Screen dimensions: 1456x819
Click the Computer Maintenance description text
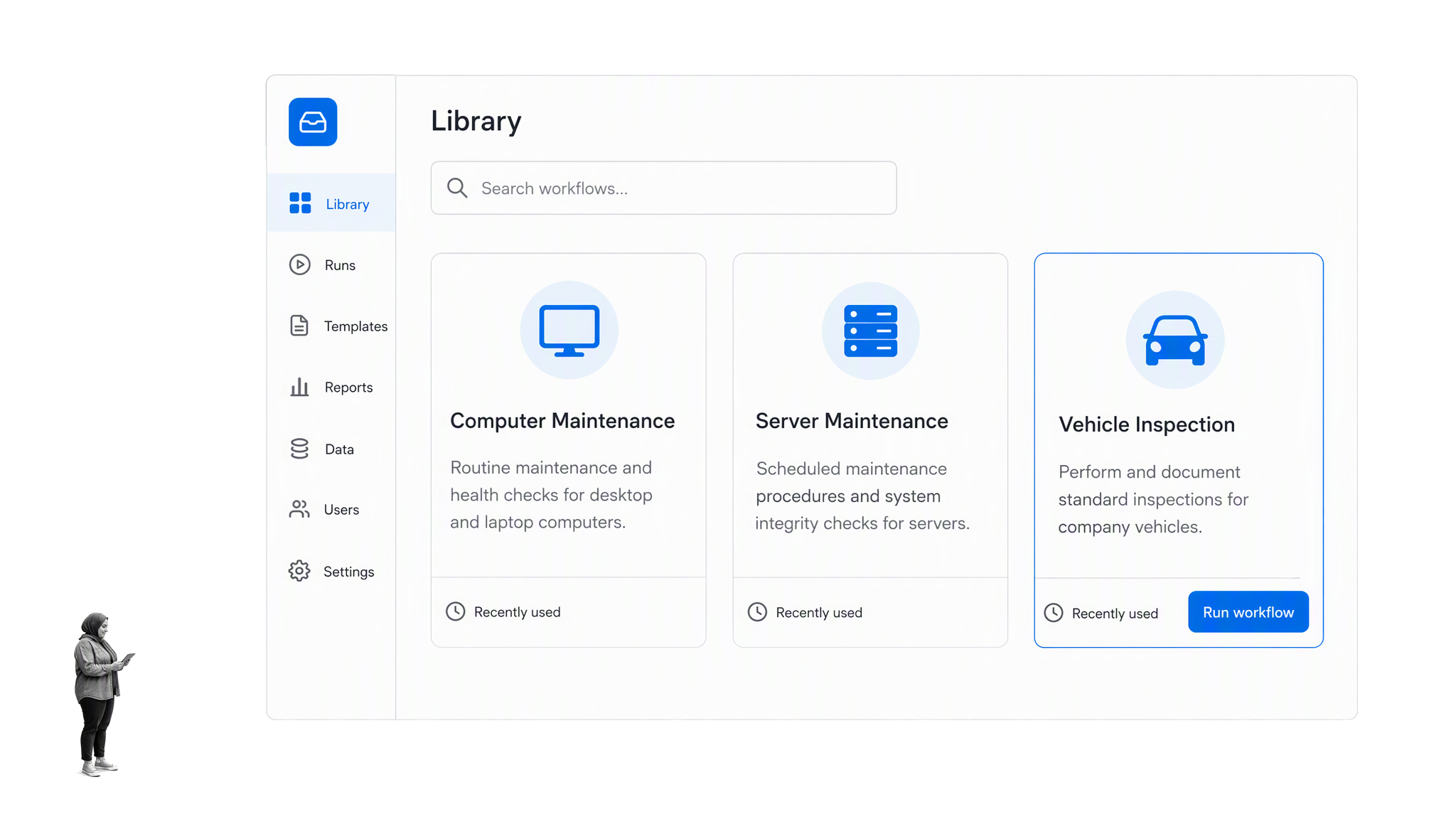(x=551, y=495)
